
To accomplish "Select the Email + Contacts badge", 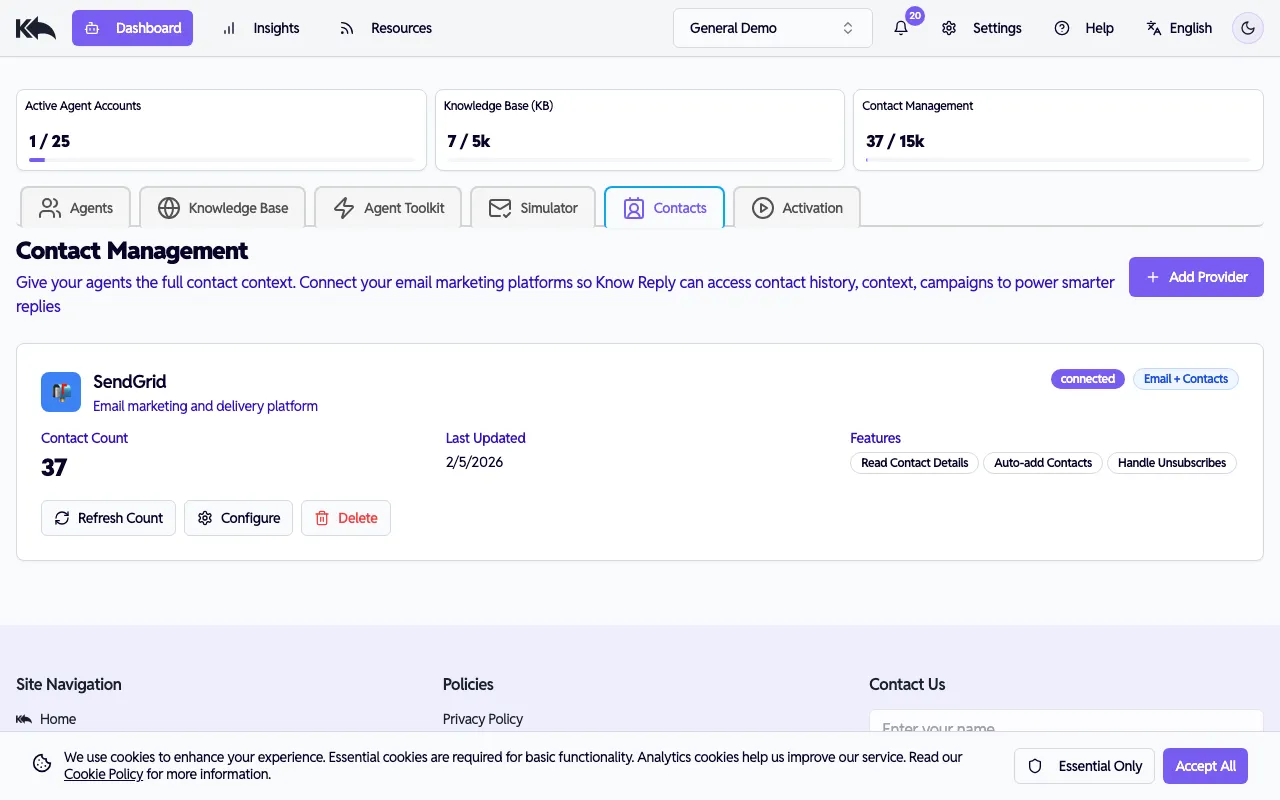I will point(1185,379).
